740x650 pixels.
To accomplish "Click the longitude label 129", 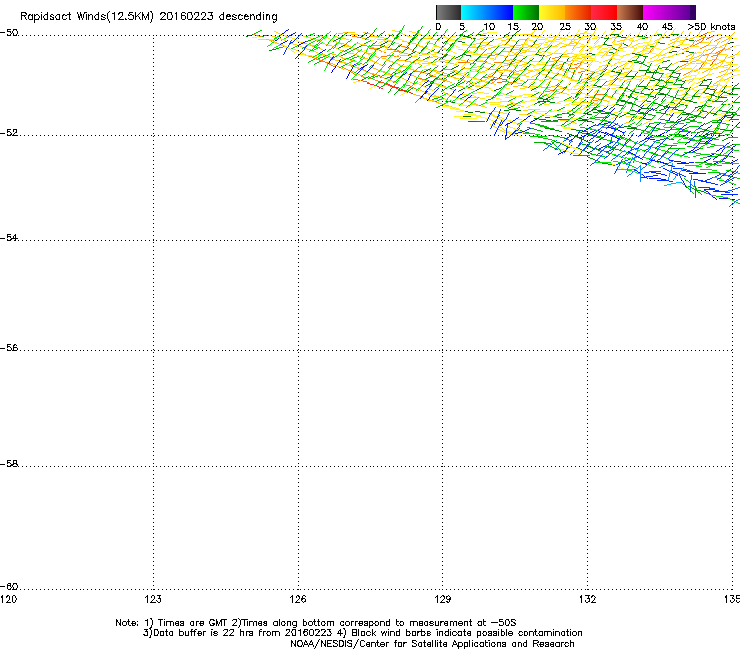I will click(443, 599).
